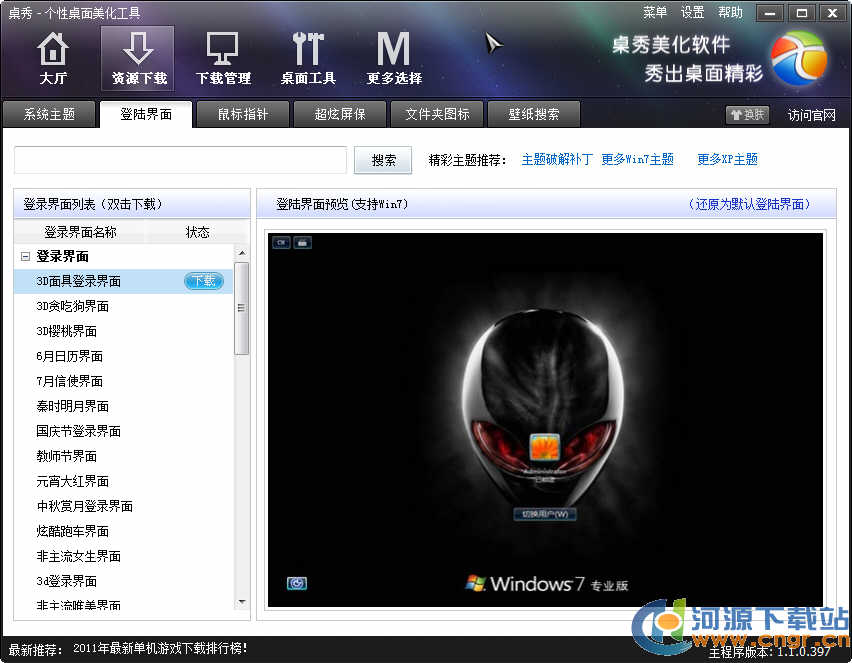
Task: Open the 主题破解补丁 link
Action: (x=556, y=159)
